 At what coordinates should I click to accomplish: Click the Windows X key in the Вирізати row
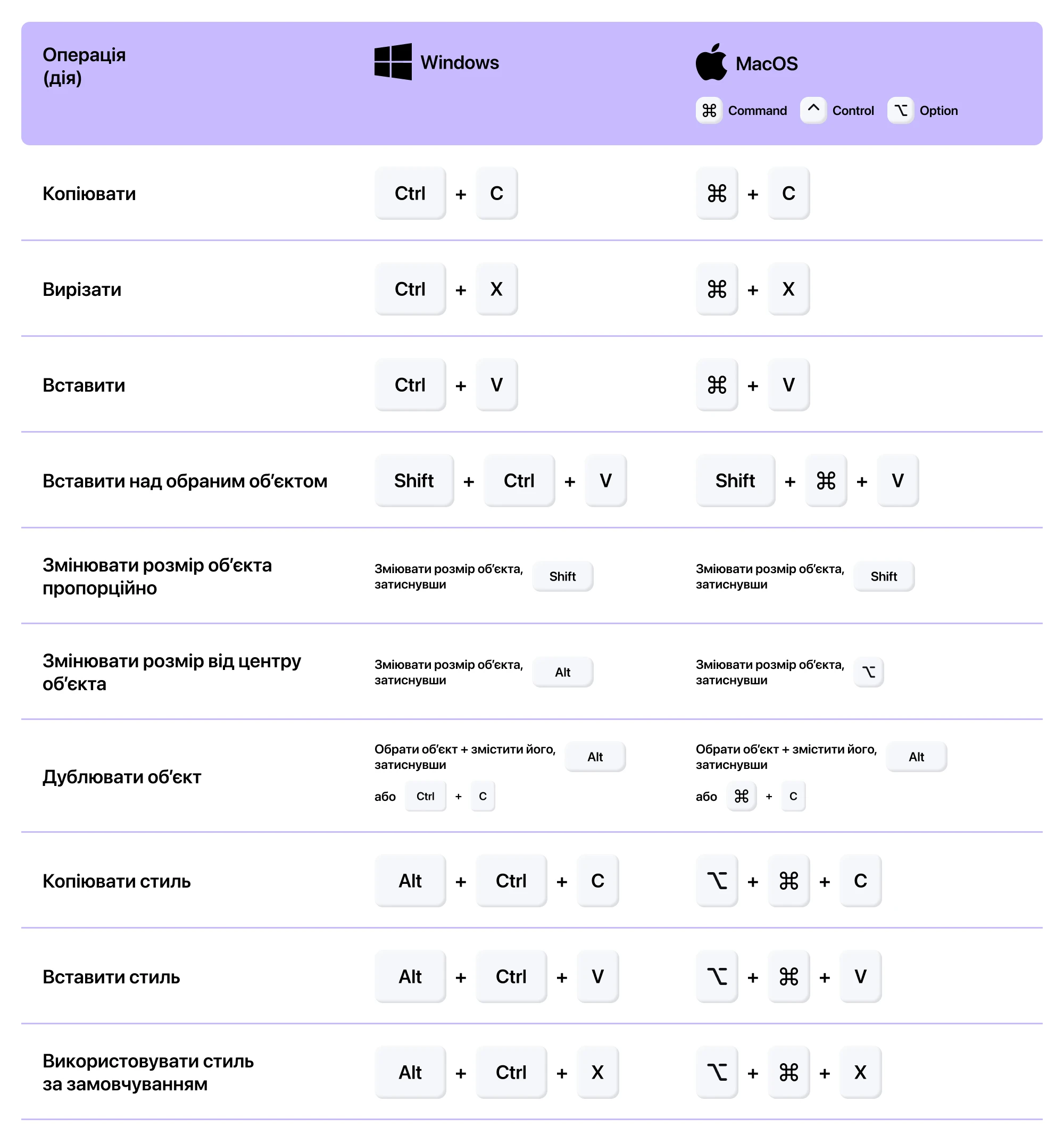click(x=497, y=289)
